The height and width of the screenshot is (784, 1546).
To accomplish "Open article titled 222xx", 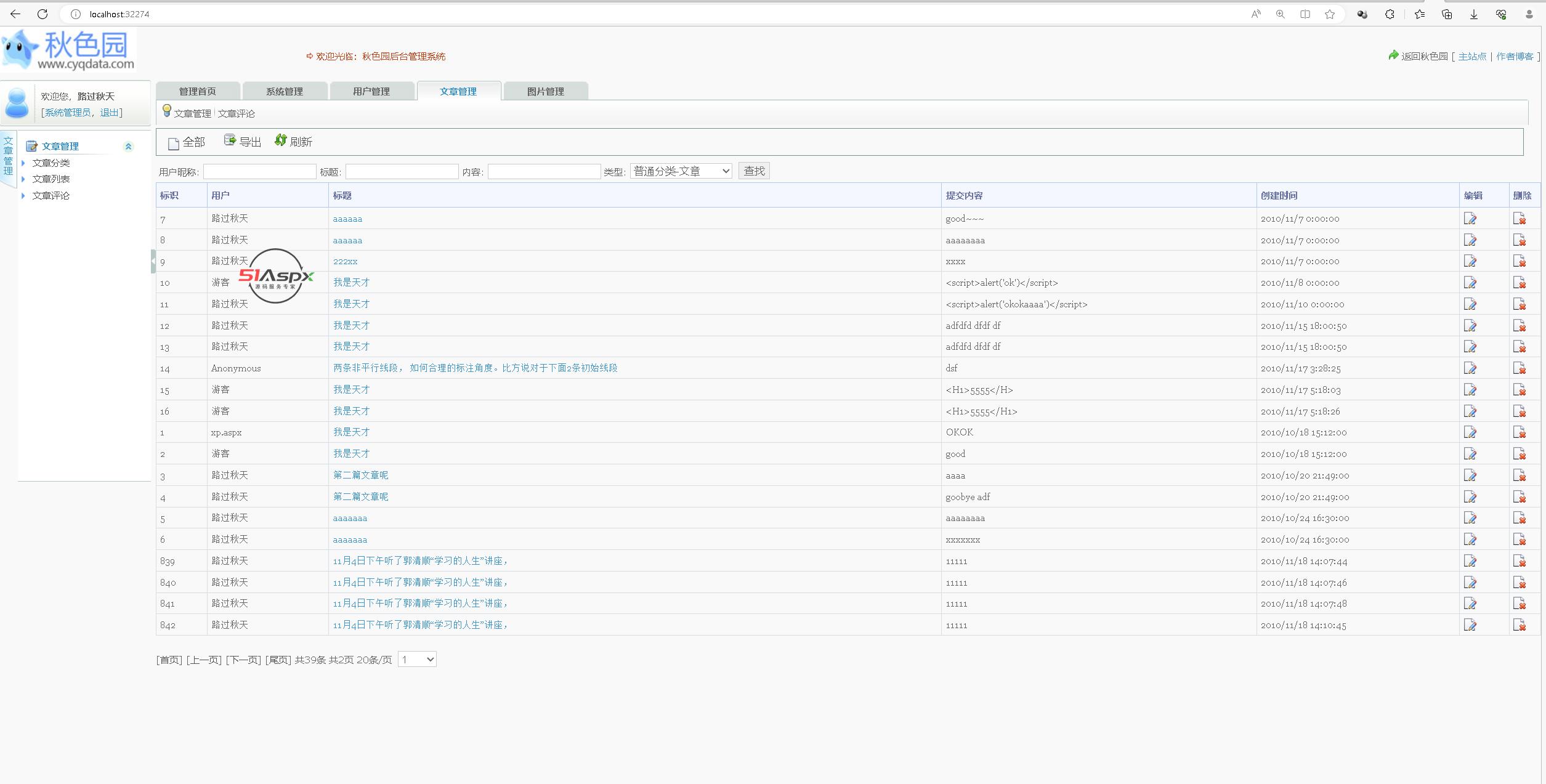I will pyautogui.click(x=346, y=262).
